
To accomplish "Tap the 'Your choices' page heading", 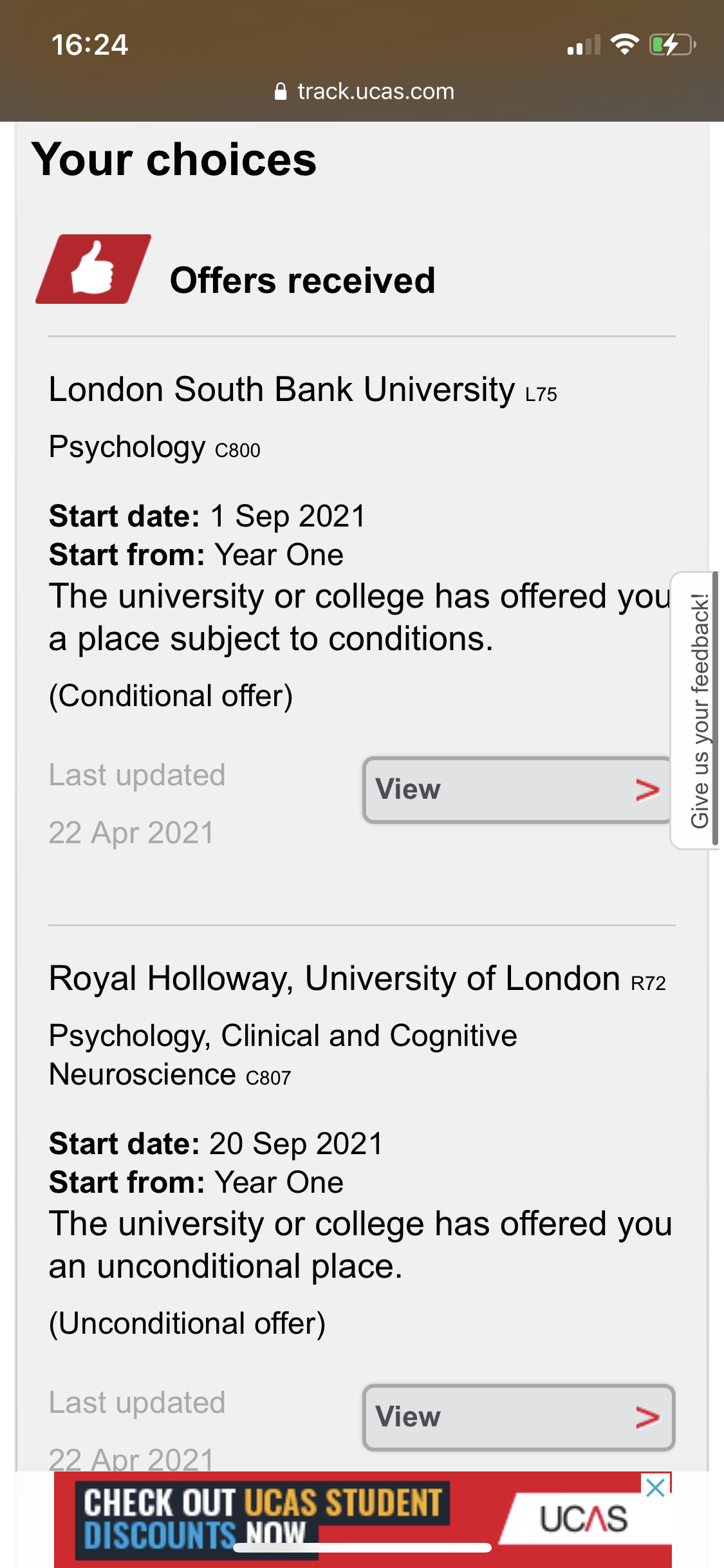I will [x=174, y=160].
